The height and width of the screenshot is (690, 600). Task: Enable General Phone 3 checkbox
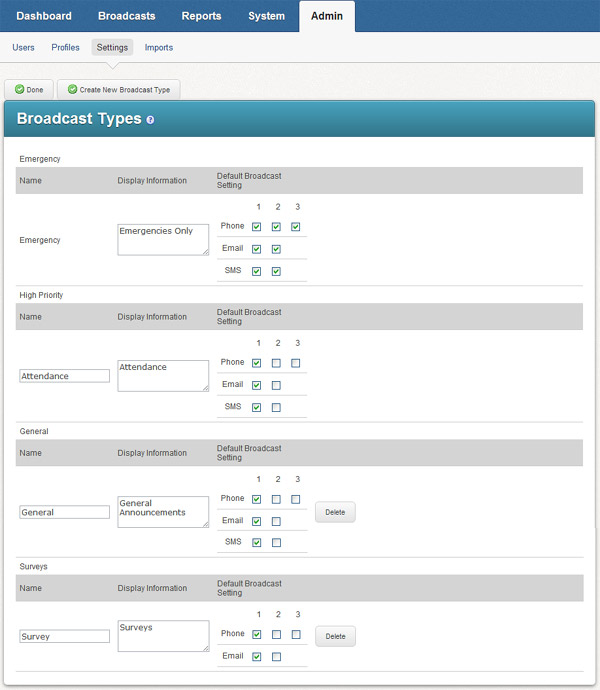(x=295, y=499)
